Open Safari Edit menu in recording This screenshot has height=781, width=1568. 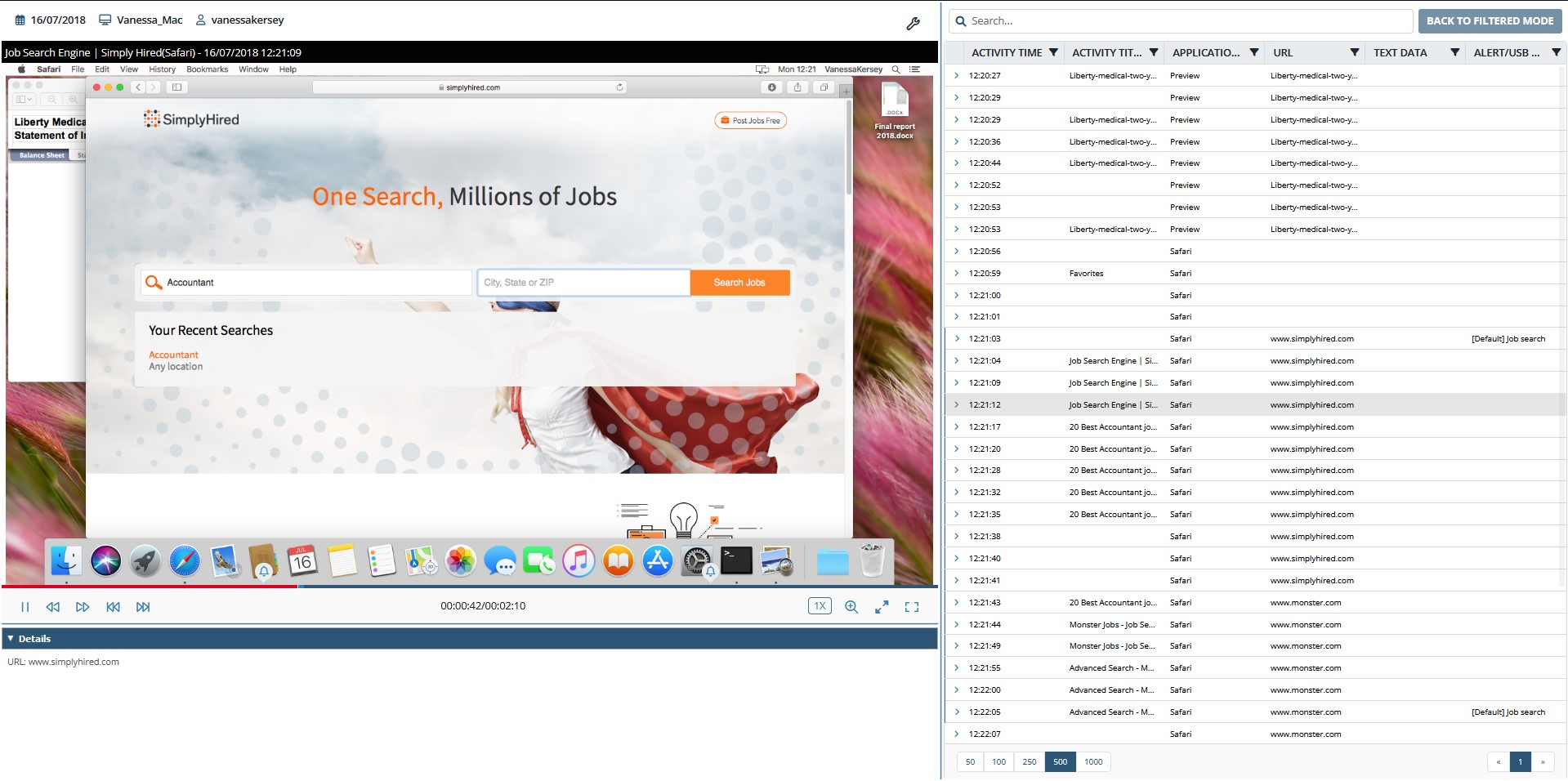click(x=102, y=69)
